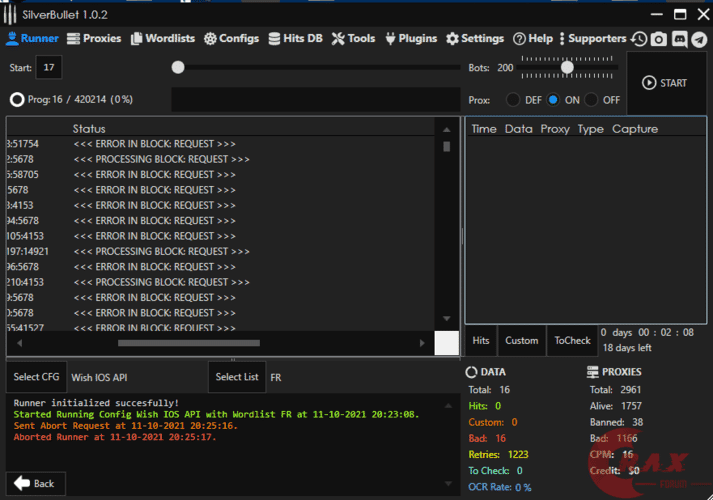Select the DEF proxy radio option
This screenshot has width=713, height=500.
click(x=513, y=100)
